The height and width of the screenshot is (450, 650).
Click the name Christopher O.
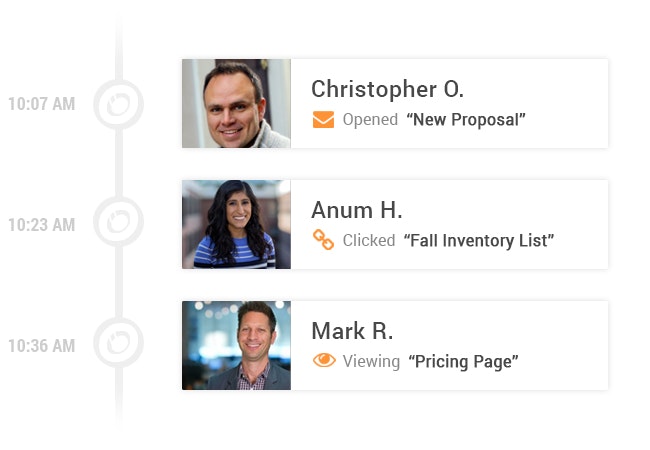click(x=387, y=90)
